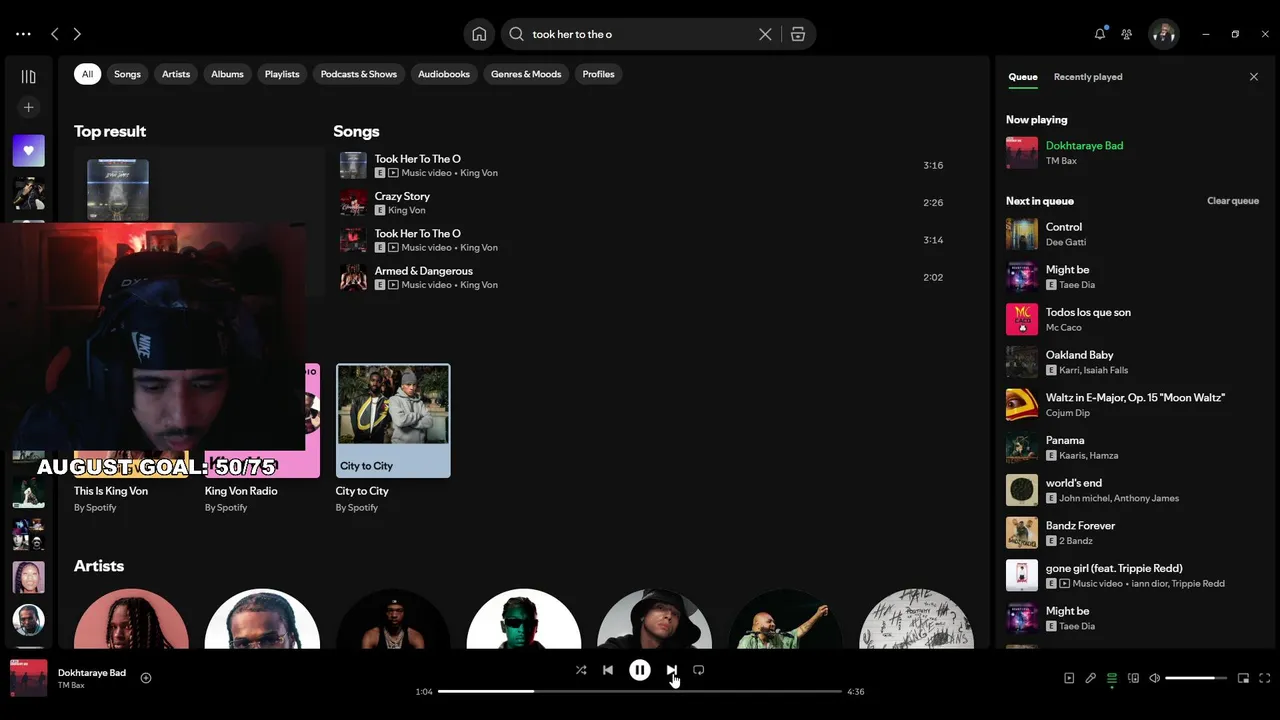Image resolution: width=1280 pixels, height=720 pixels.
Task: Open the top result album artwork
Action: click(118, 190)
